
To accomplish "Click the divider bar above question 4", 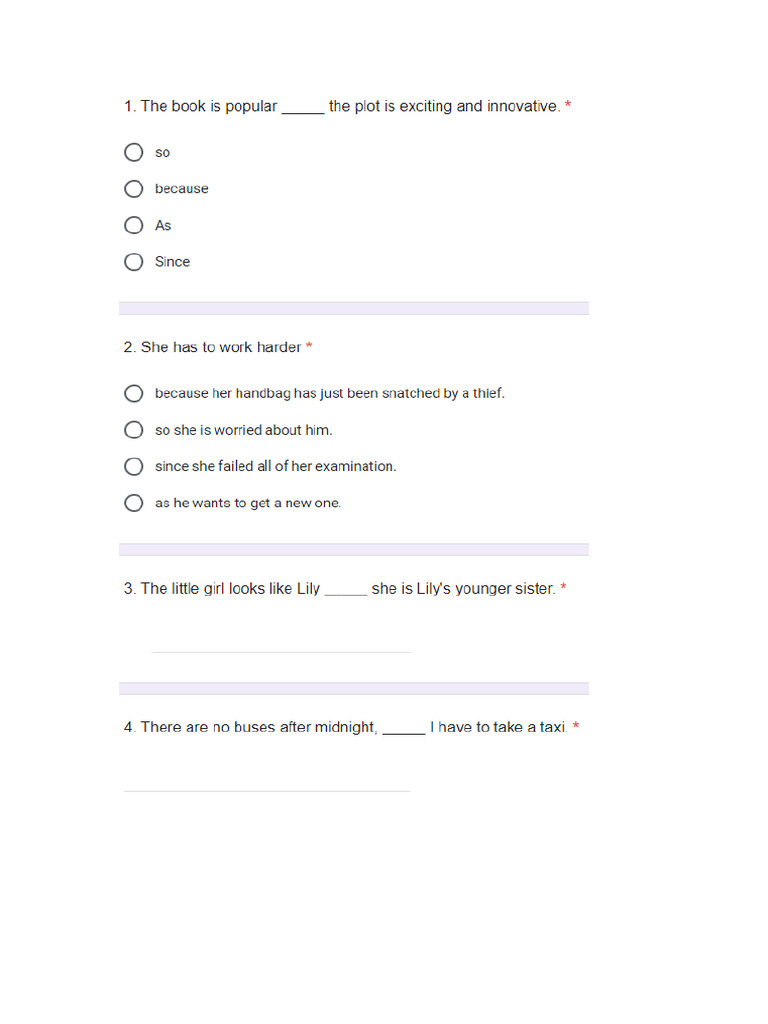I will (x=354, y=689).
